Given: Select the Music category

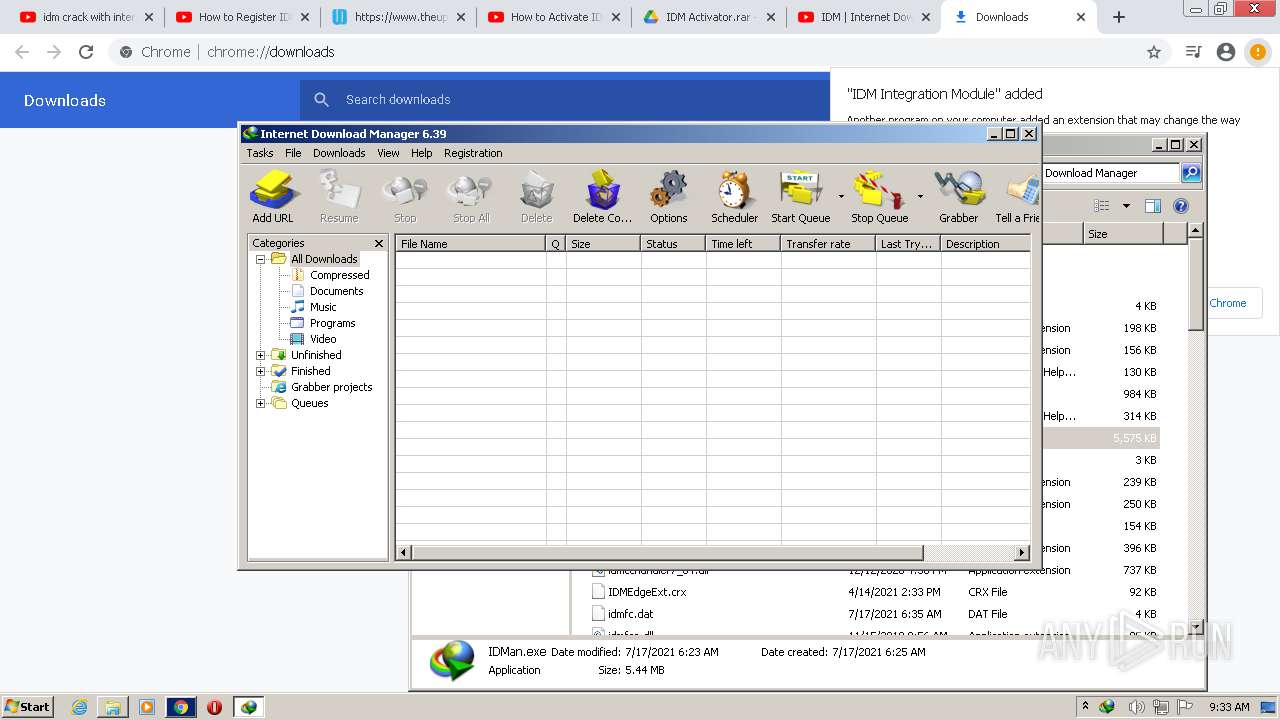Looking at the screenshot, I should click(x=323, y=307).
